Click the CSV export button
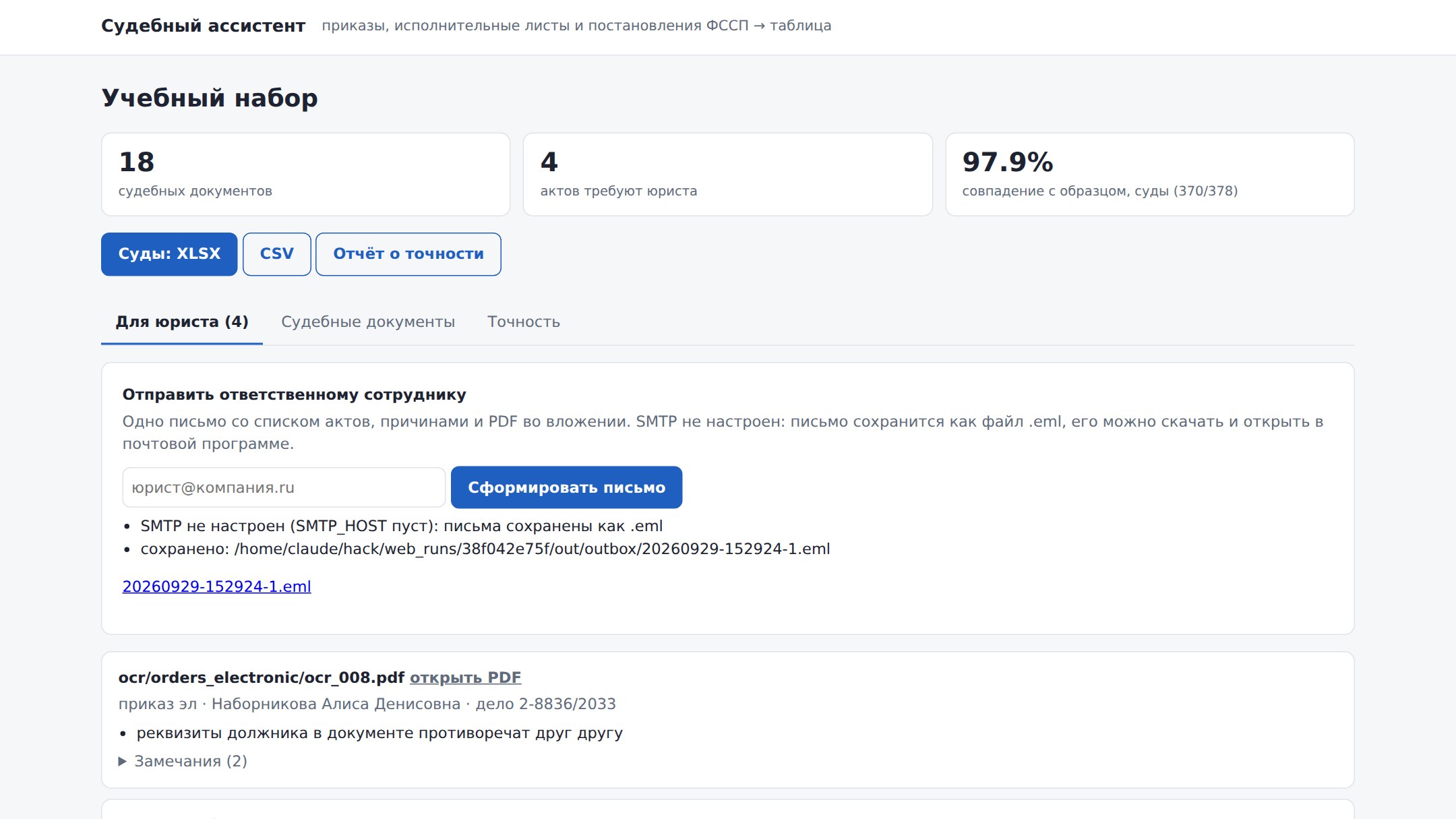Image resolution: width=1456 pixels, height=819 pixels. pos(277,254)
